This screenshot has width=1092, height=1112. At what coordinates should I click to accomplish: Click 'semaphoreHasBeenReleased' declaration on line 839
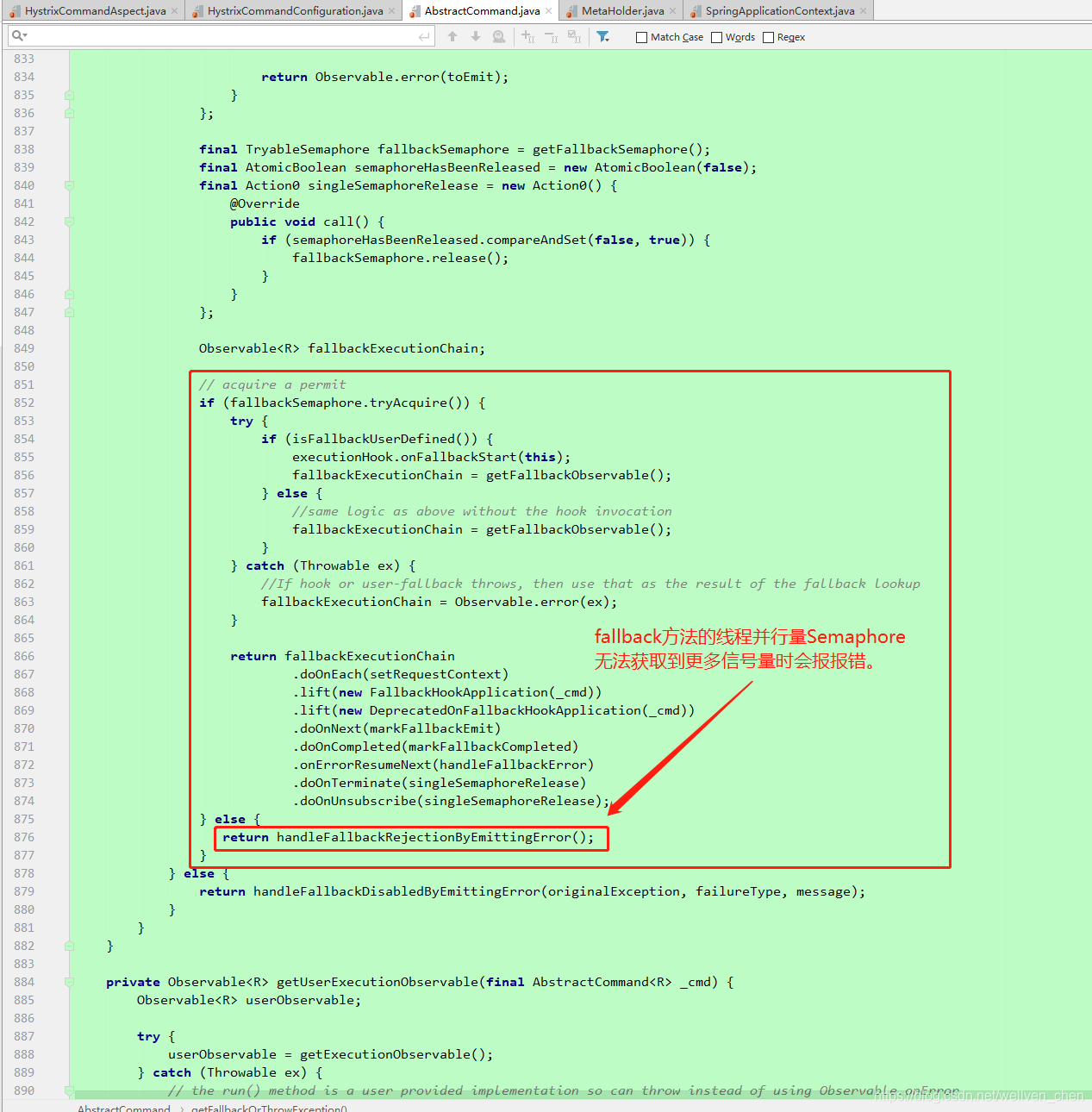[447, 167]
